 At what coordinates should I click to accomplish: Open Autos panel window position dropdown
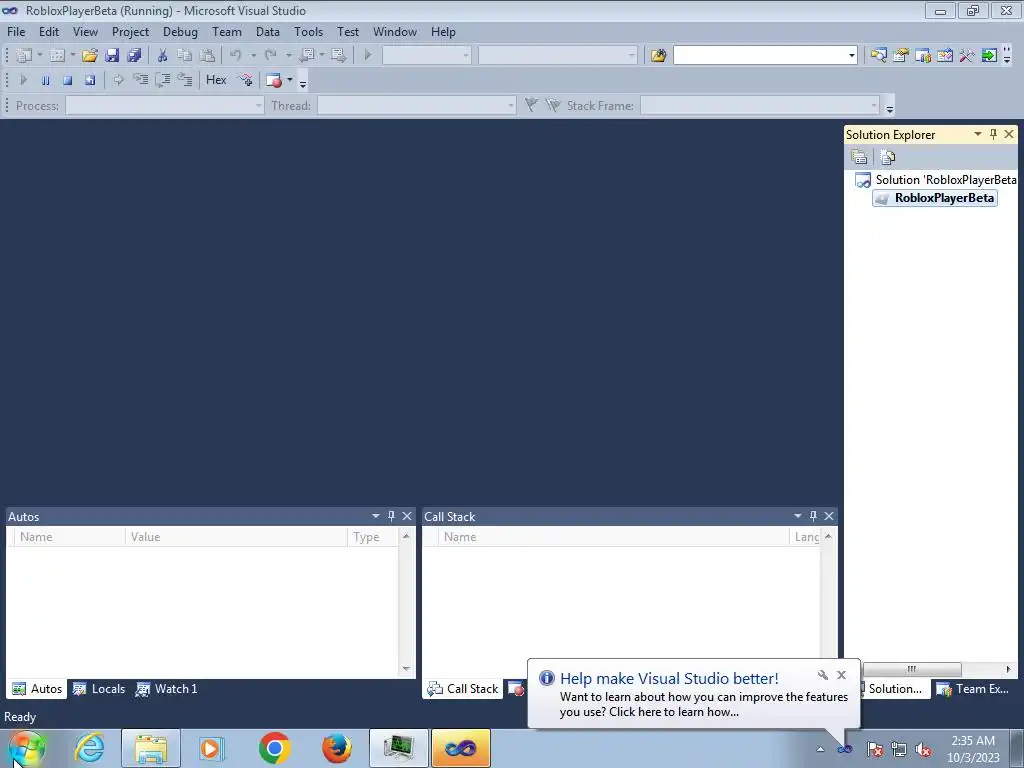click(376, 516)
